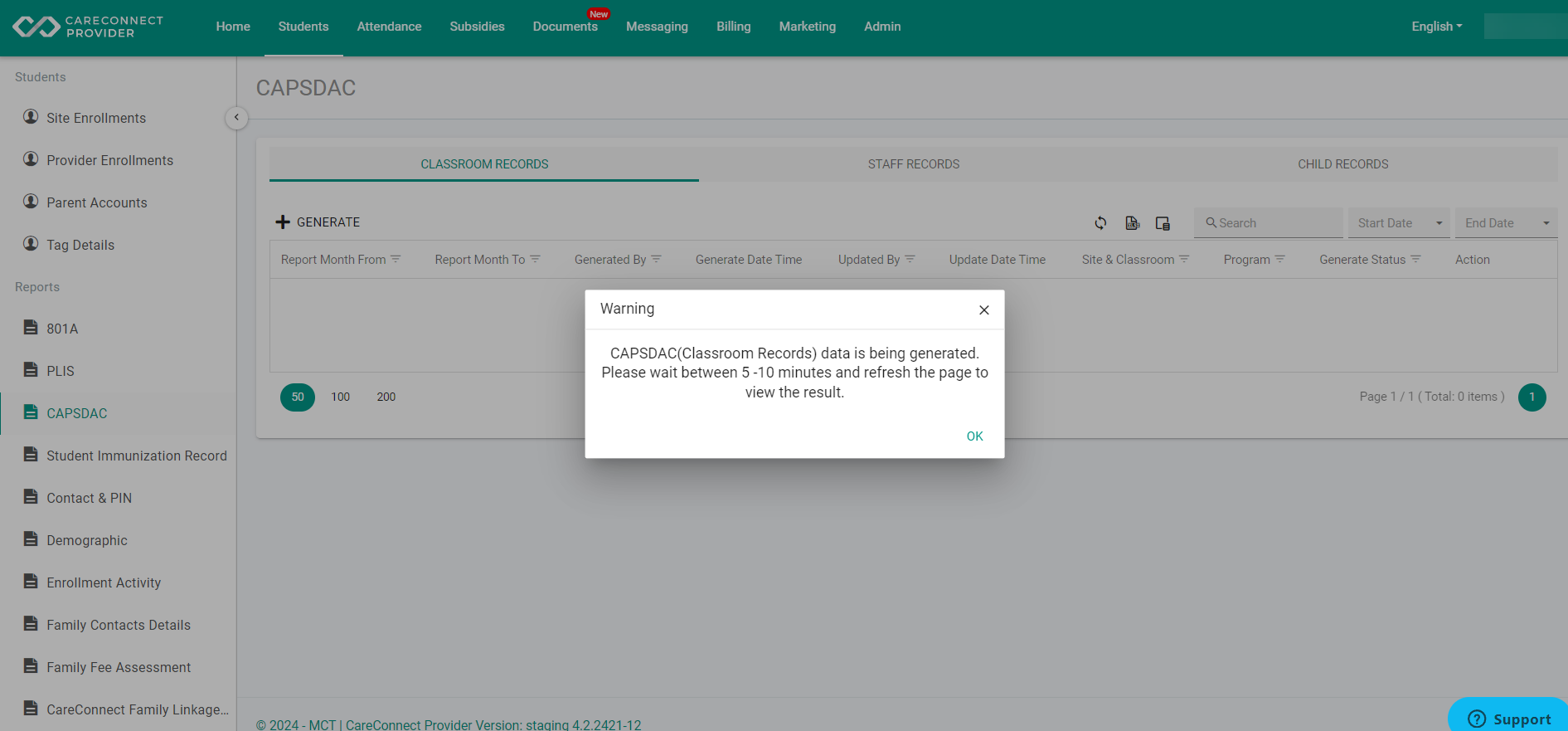Open the Start Date dropdown
Screen dimensions: 1568x731
[1399, 223]
